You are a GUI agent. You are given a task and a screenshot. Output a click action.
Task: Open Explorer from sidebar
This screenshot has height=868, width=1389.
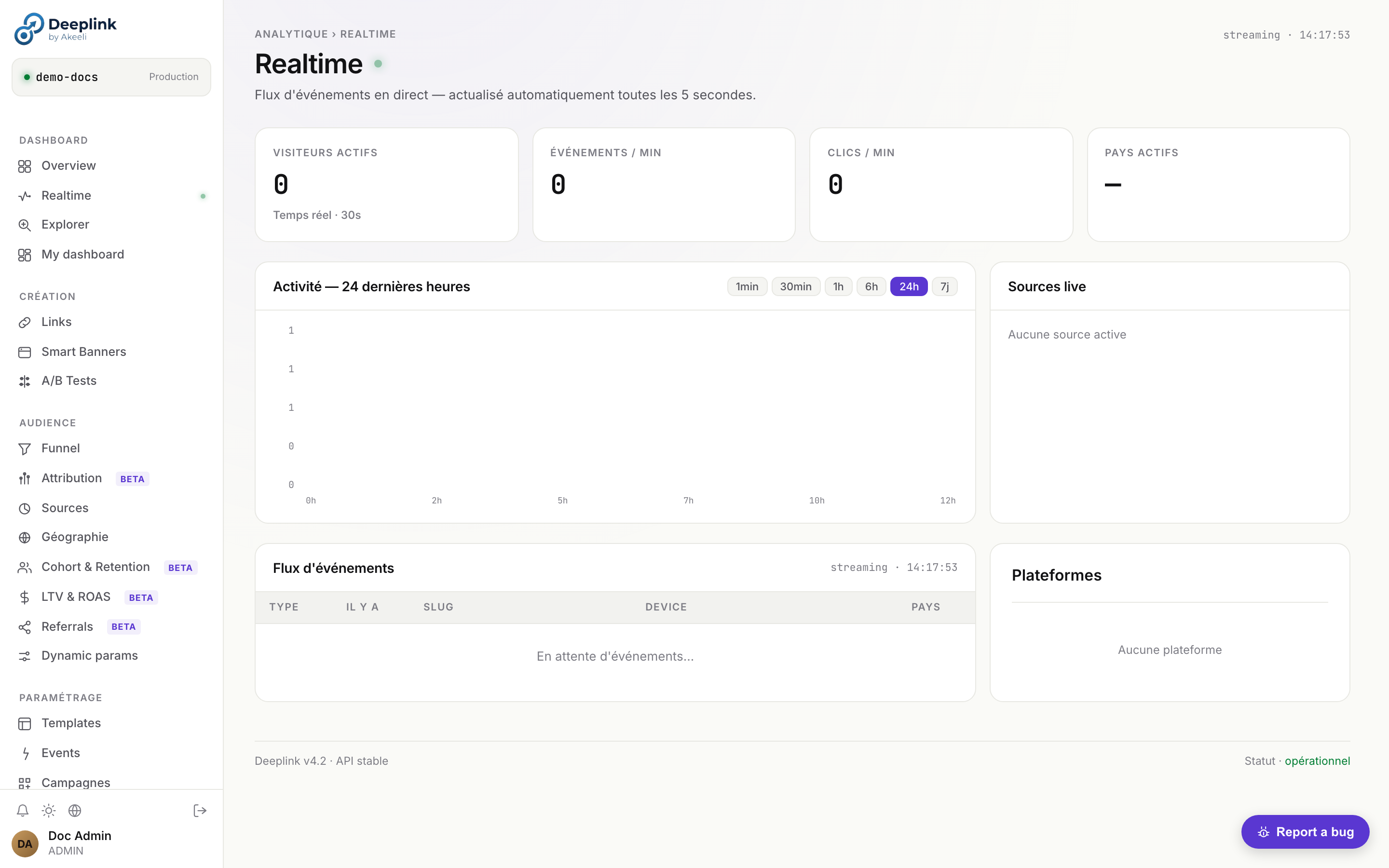[111, 224]
